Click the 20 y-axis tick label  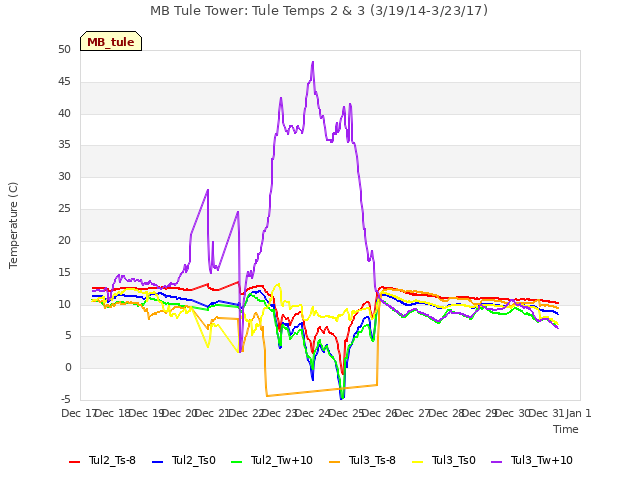[x=64, y=241]
